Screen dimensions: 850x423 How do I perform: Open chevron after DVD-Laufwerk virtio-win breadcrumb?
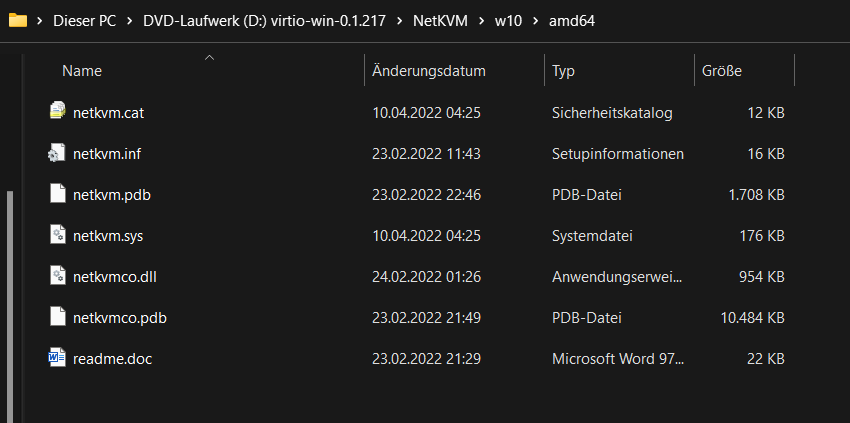[400, 21]
